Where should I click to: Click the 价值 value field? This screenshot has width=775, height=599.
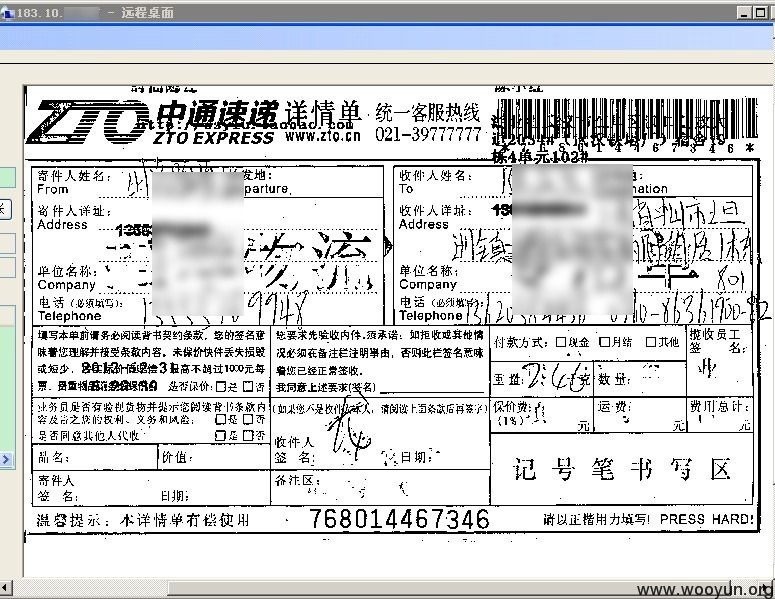[x=214, y=457]
